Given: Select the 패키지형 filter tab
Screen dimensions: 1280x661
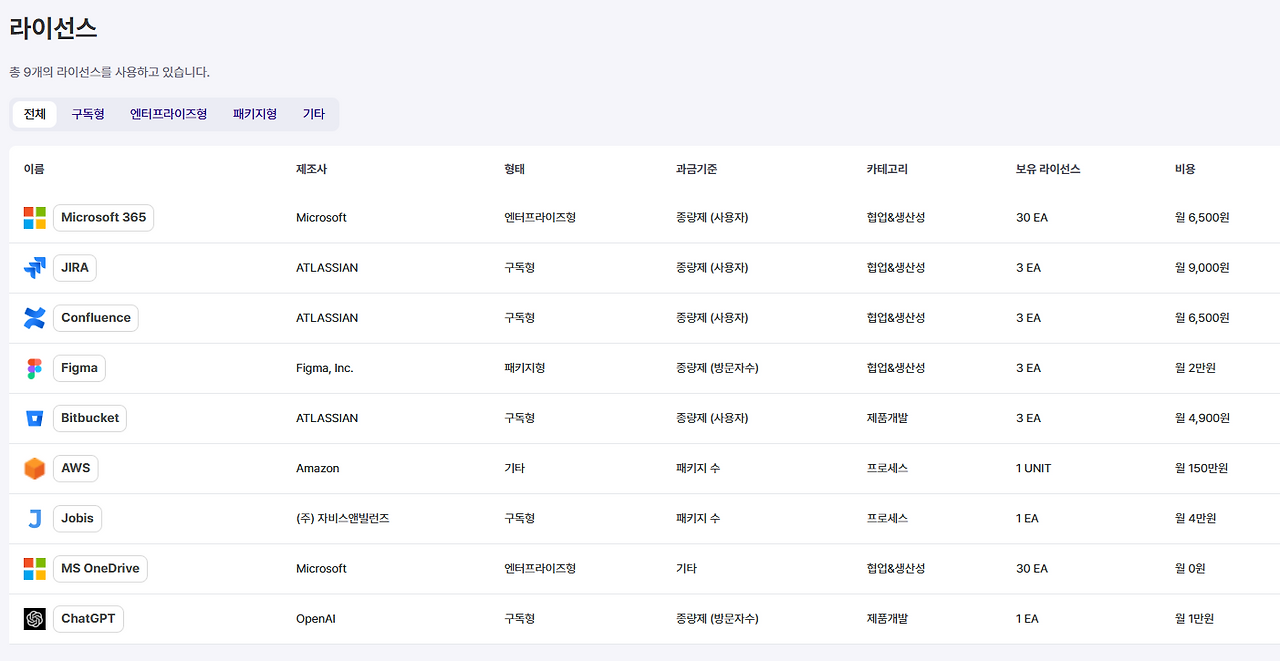Looking at the screenshot, I should (x=254, y=114).
